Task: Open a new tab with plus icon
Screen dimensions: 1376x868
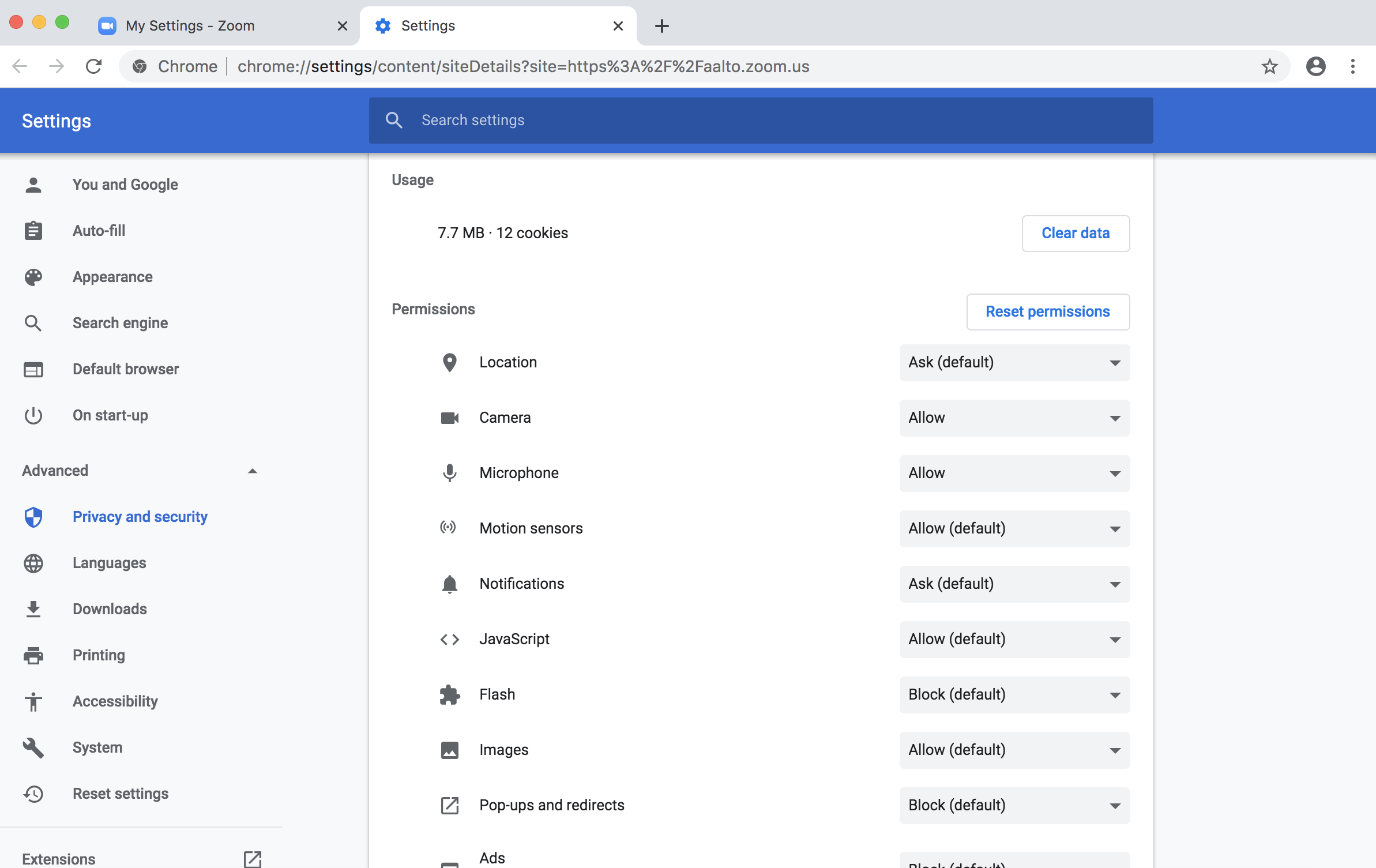Action: pos(662,26)
